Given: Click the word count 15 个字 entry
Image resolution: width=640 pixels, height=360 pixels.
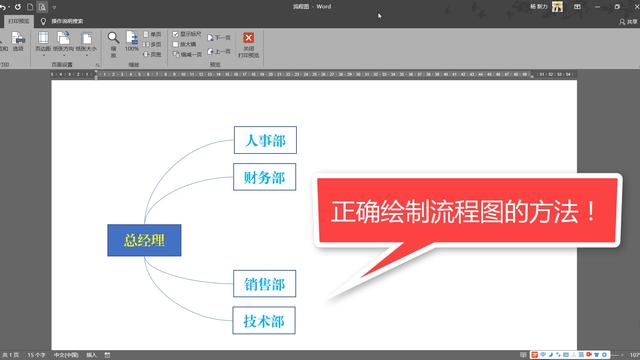Looking at the screenshot, I should coord(36,355).
